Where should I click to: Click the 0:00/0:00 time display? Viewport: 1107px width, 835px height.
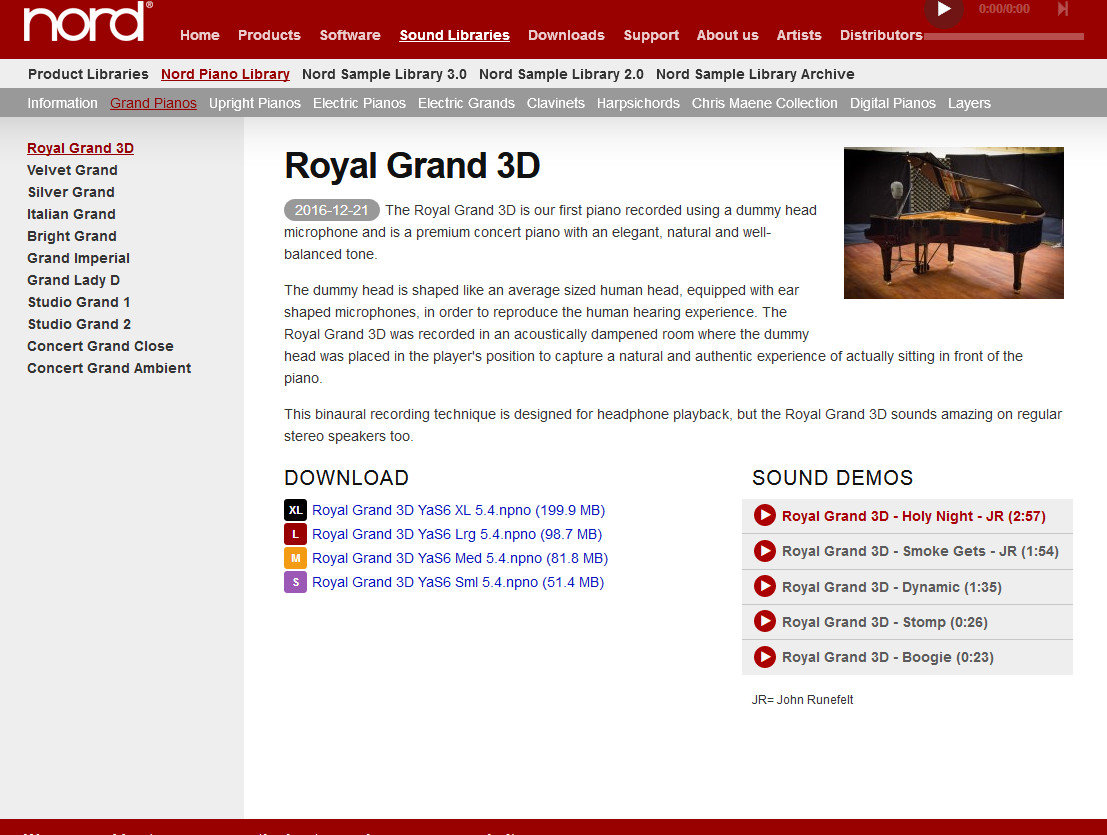tap(1004, 9)
